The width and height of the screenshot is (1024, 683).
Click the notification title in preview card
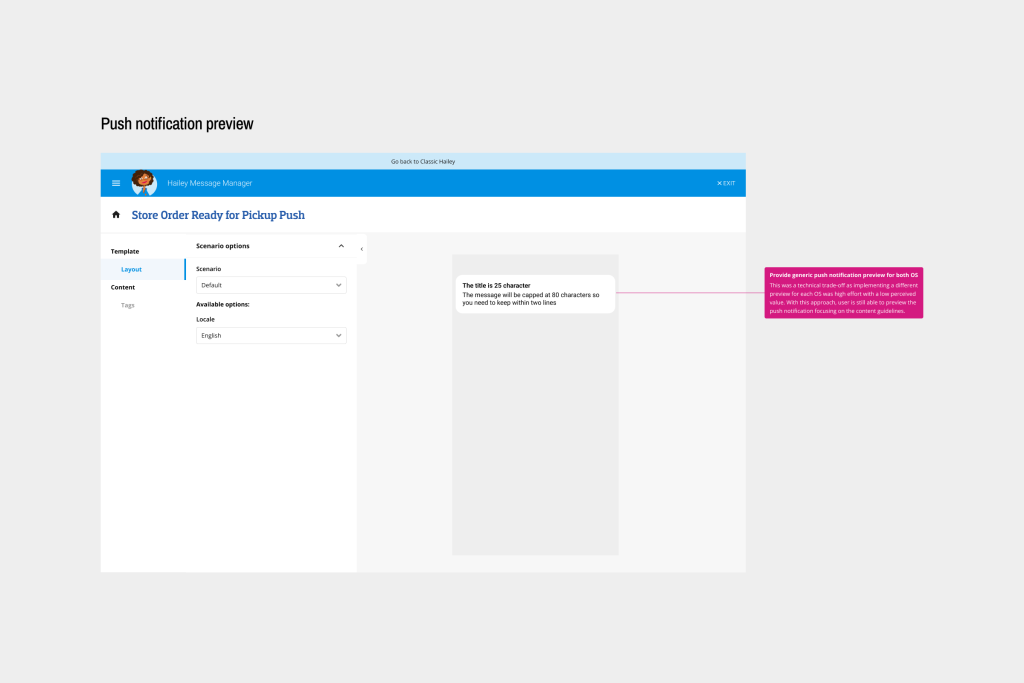(496, 285)
